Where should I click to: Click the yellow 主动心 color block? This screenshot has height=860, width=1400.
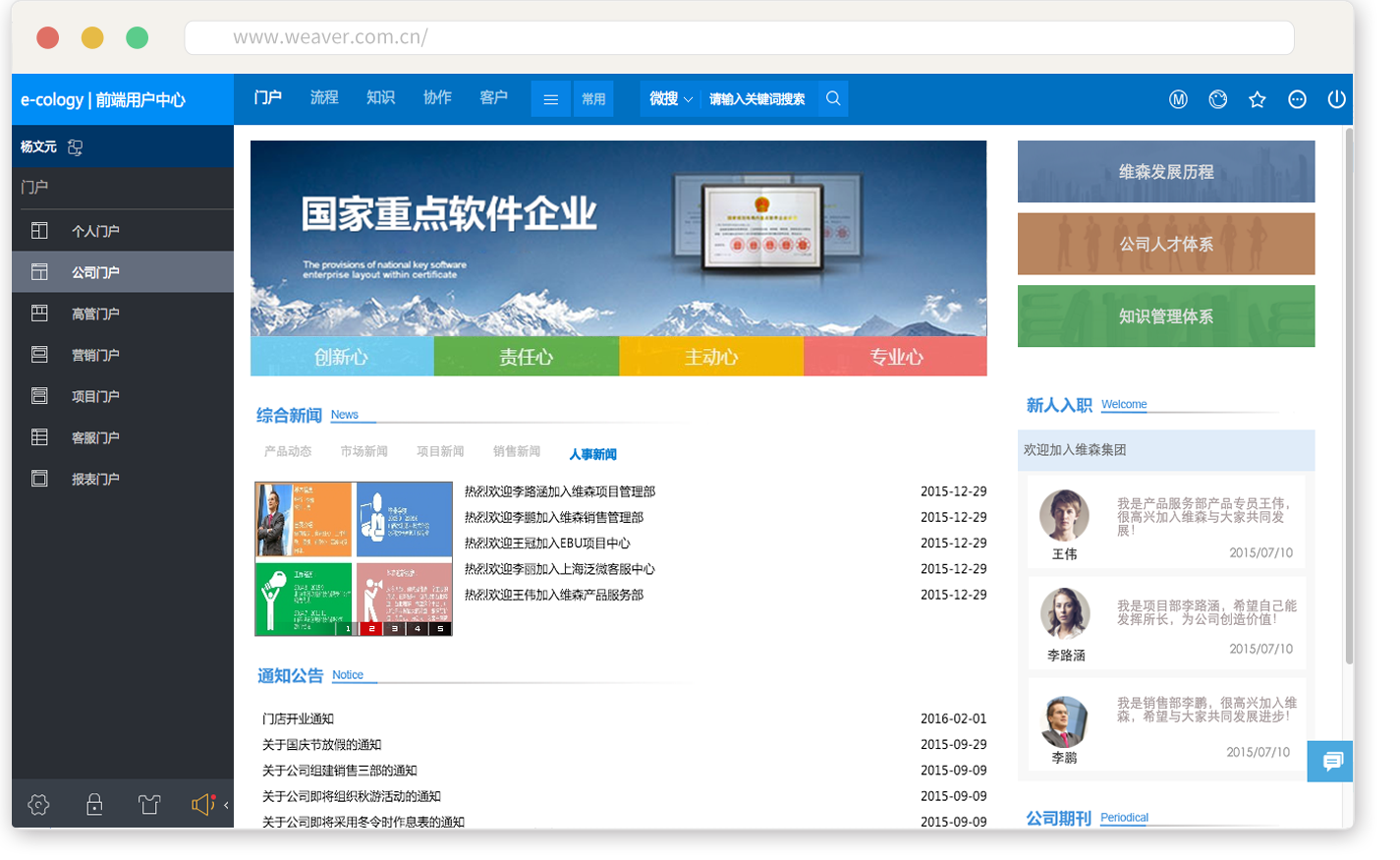[x=710, y=357]
